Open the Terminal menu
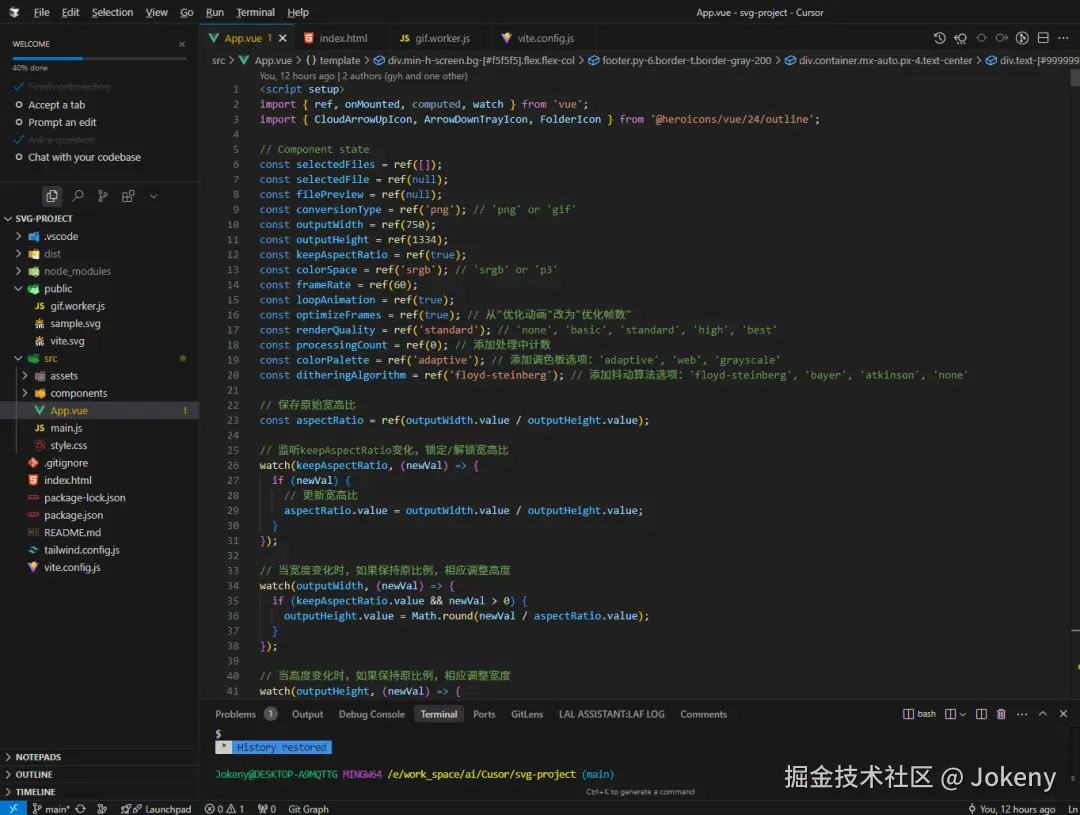This screenshot has height=815, width=1080. (255, 12)
